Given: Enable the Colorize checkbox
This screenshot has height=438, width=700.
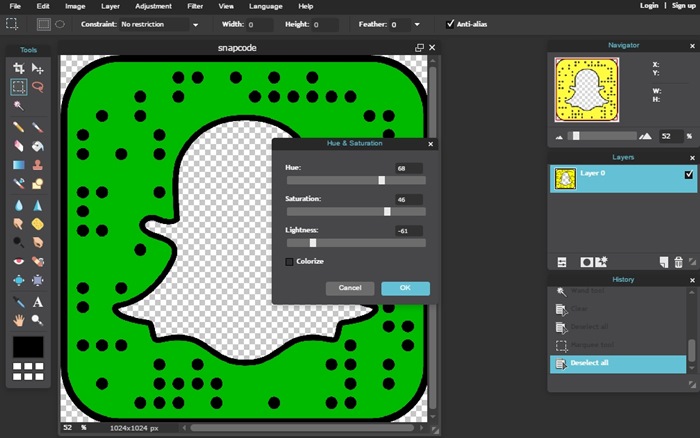Looking at the screenshot, I should point(289,262).
